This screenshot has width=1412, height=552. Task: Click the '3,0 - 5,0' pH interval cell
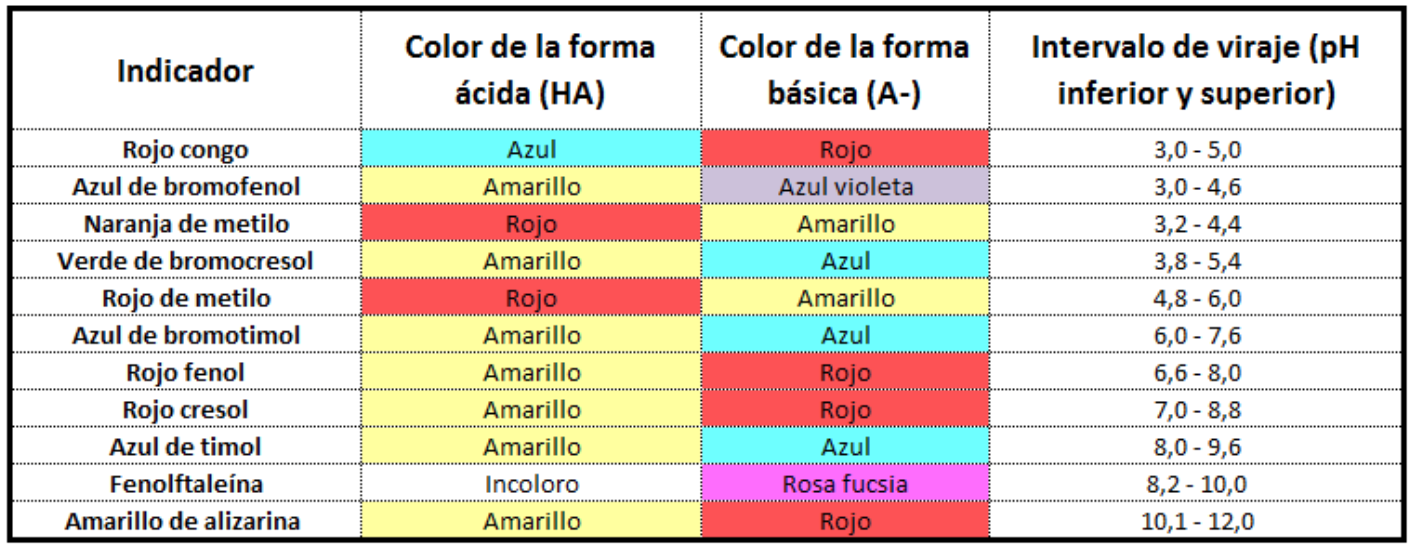point(1196,149)
